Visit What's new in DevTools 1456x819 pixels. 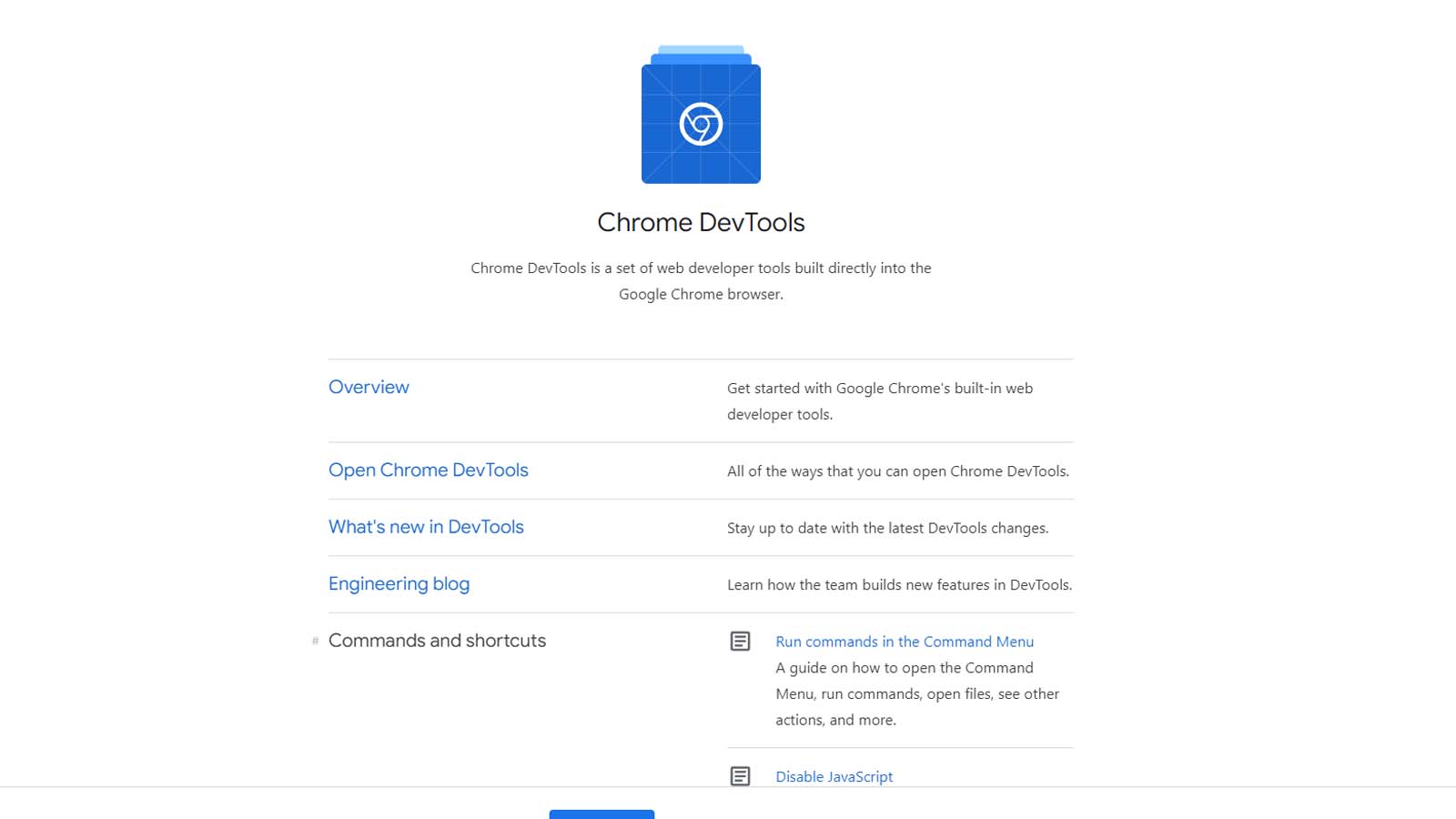[x=426, y=527]
